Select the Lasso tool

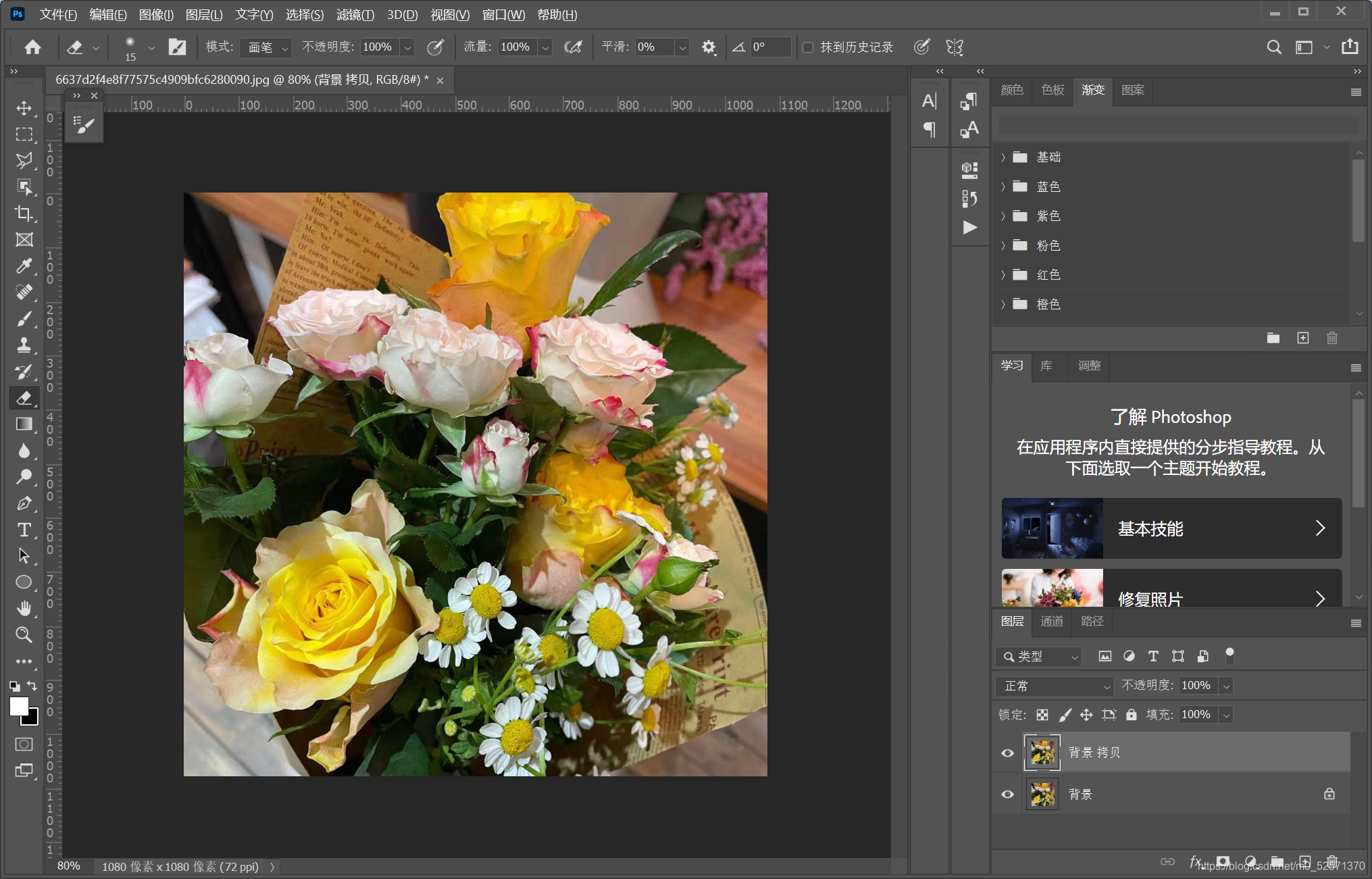[x=24, y=160]
